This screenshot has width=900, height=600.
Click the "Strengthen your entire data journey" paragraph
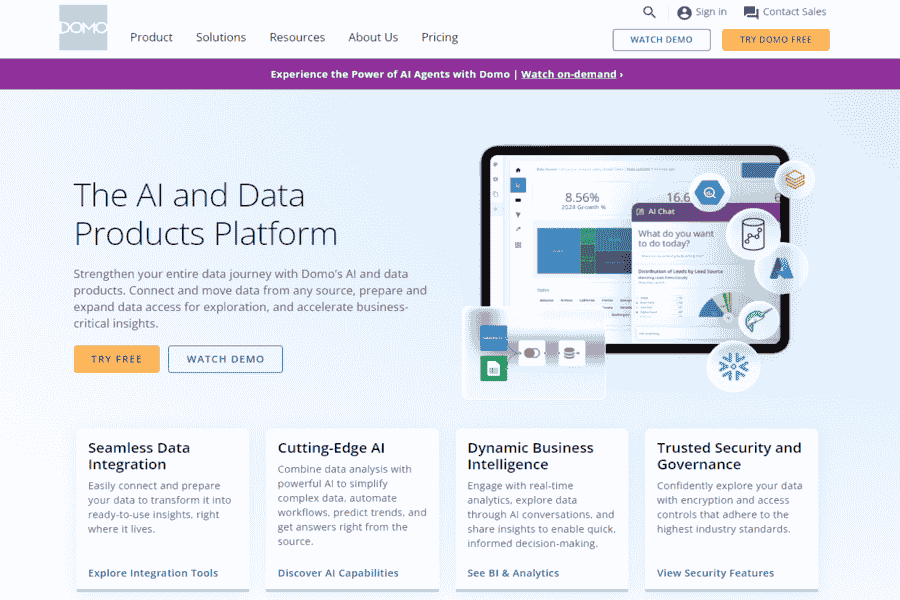(250, 299)
